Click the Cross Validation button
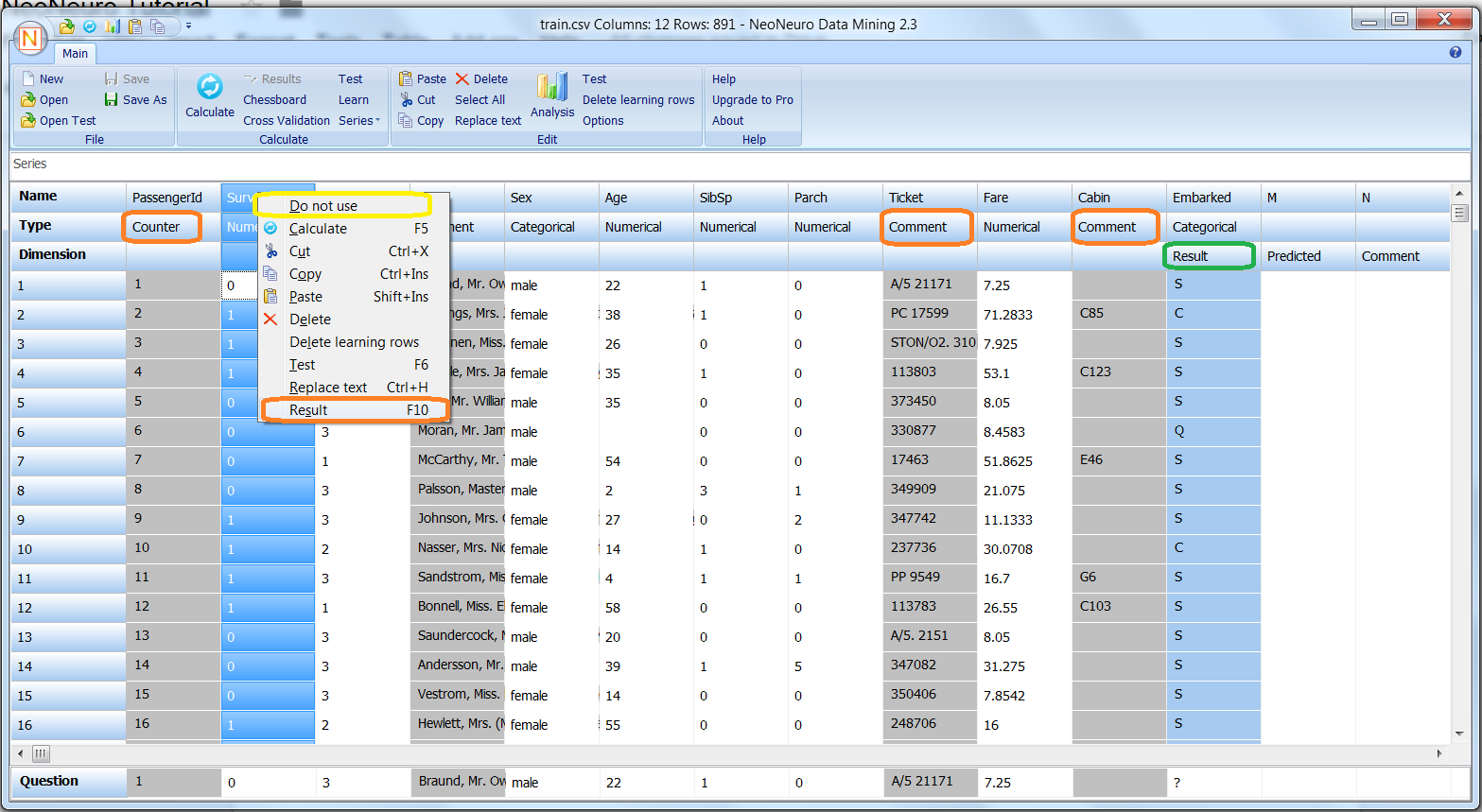Screen dimensions: 1482x812 [x=286, y=121]
